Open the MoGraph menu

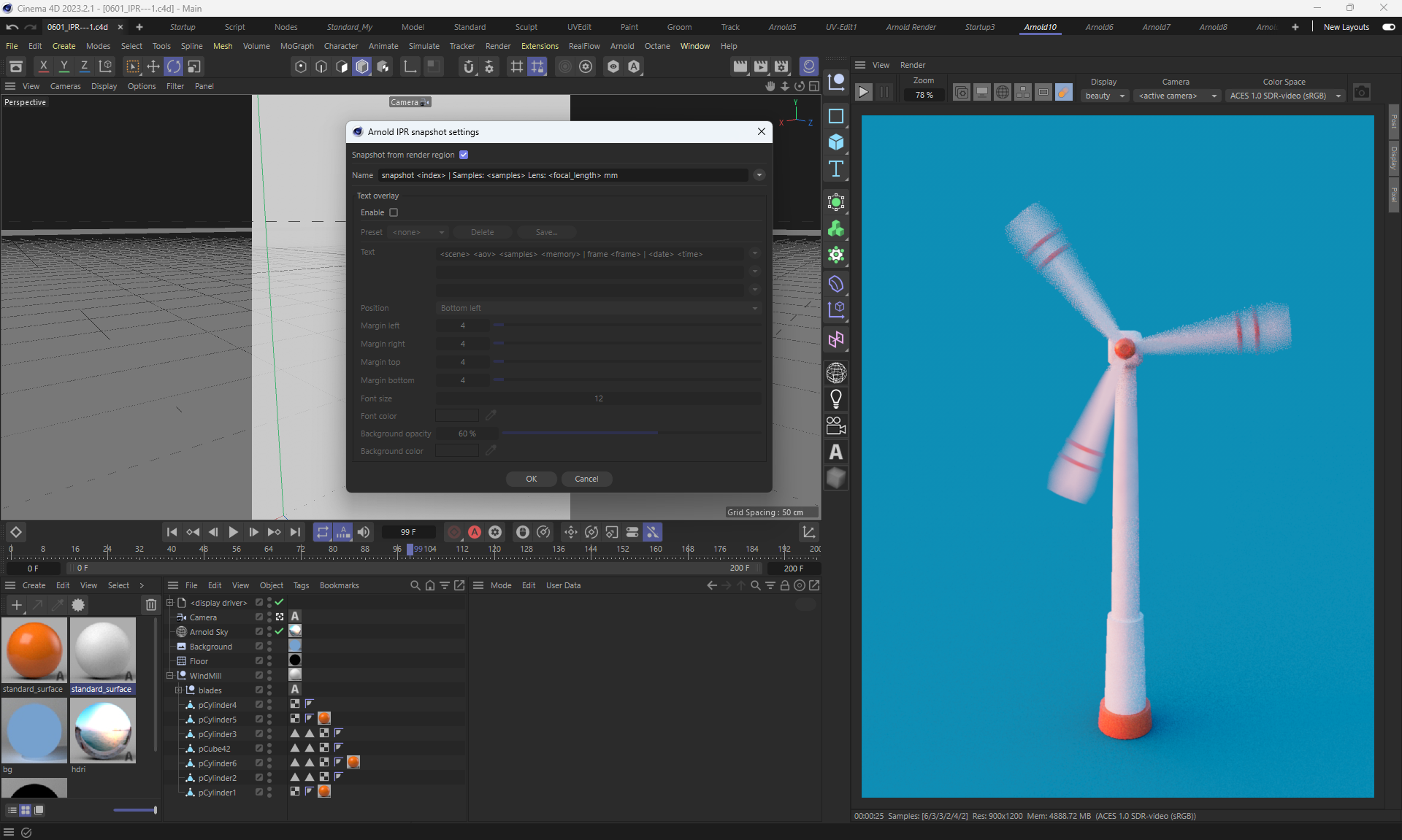pyautogui.click(x=296, y=46)
